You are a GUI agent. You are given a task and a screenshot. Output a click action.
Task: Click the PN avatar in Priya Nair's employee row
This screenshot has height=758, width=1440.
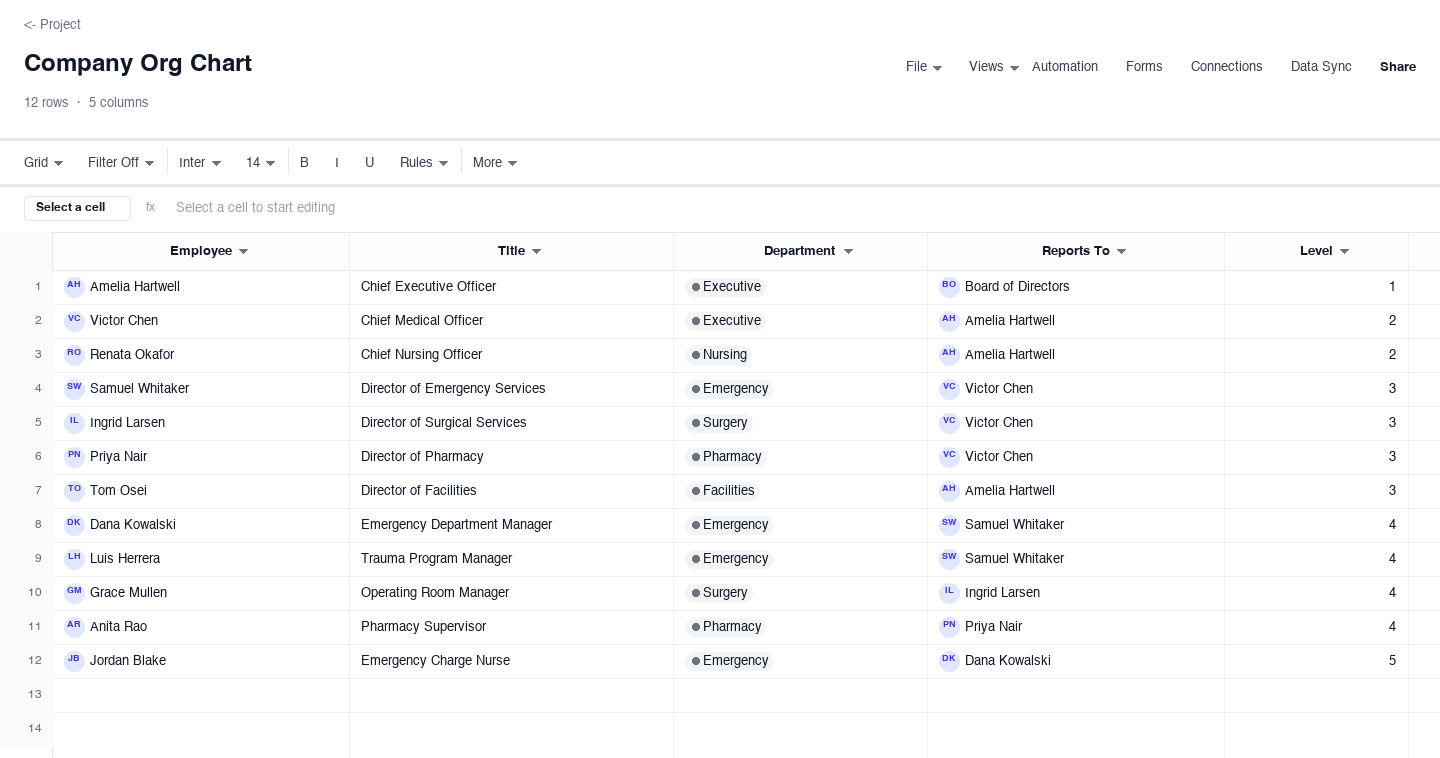(74, 457)
